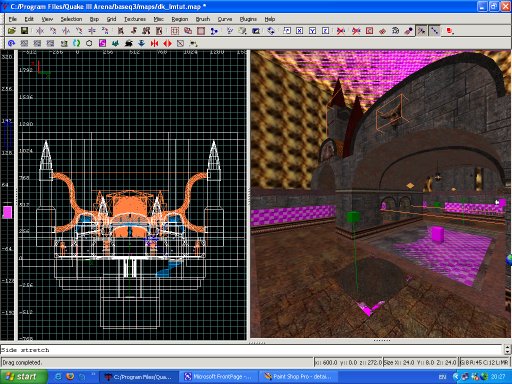Click the Side stretch console text field
This screenshot has width=512, height=384.
coord(252,350)
